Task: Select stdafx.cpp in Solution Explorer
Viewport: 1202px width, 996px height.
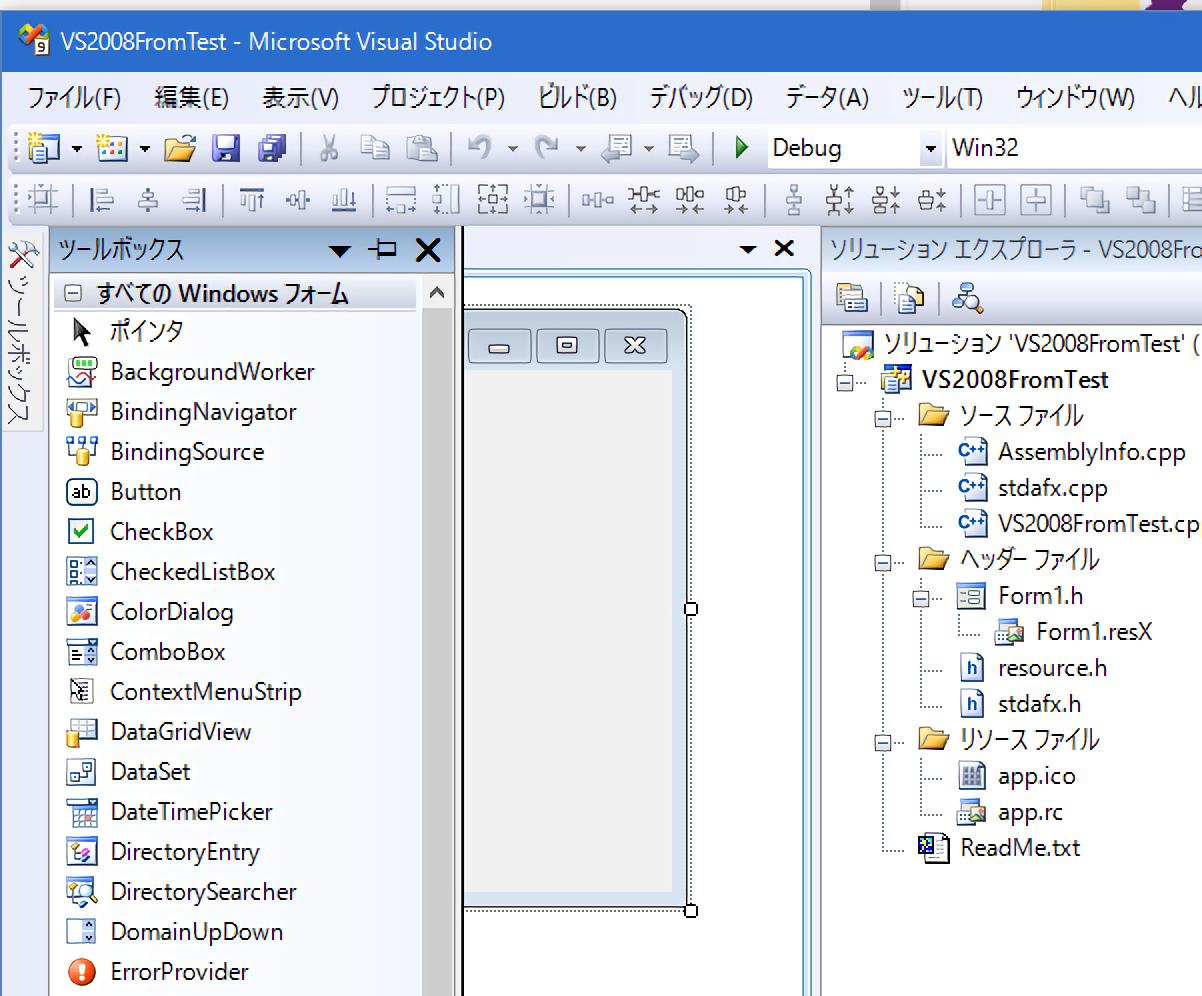Action: coord(1052,488)
